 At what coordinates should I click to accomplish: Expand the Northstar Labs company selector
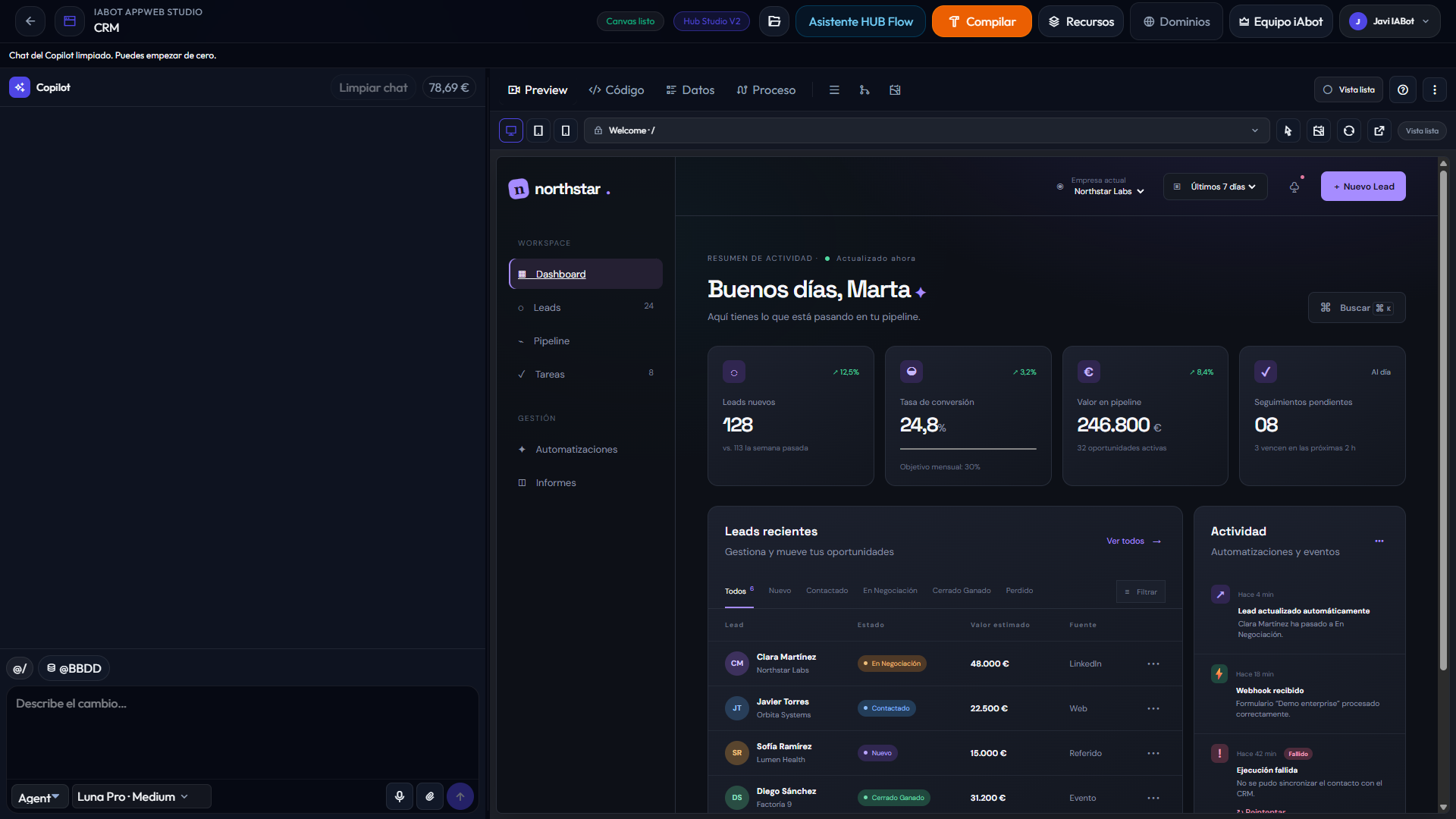pyautogui.click(x=1109, y=191)
